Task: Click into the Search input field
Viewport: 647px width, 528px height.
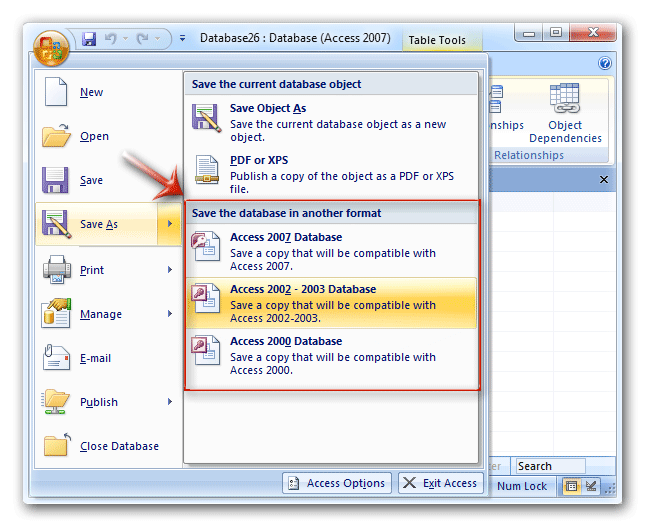Action: [549, 466]
